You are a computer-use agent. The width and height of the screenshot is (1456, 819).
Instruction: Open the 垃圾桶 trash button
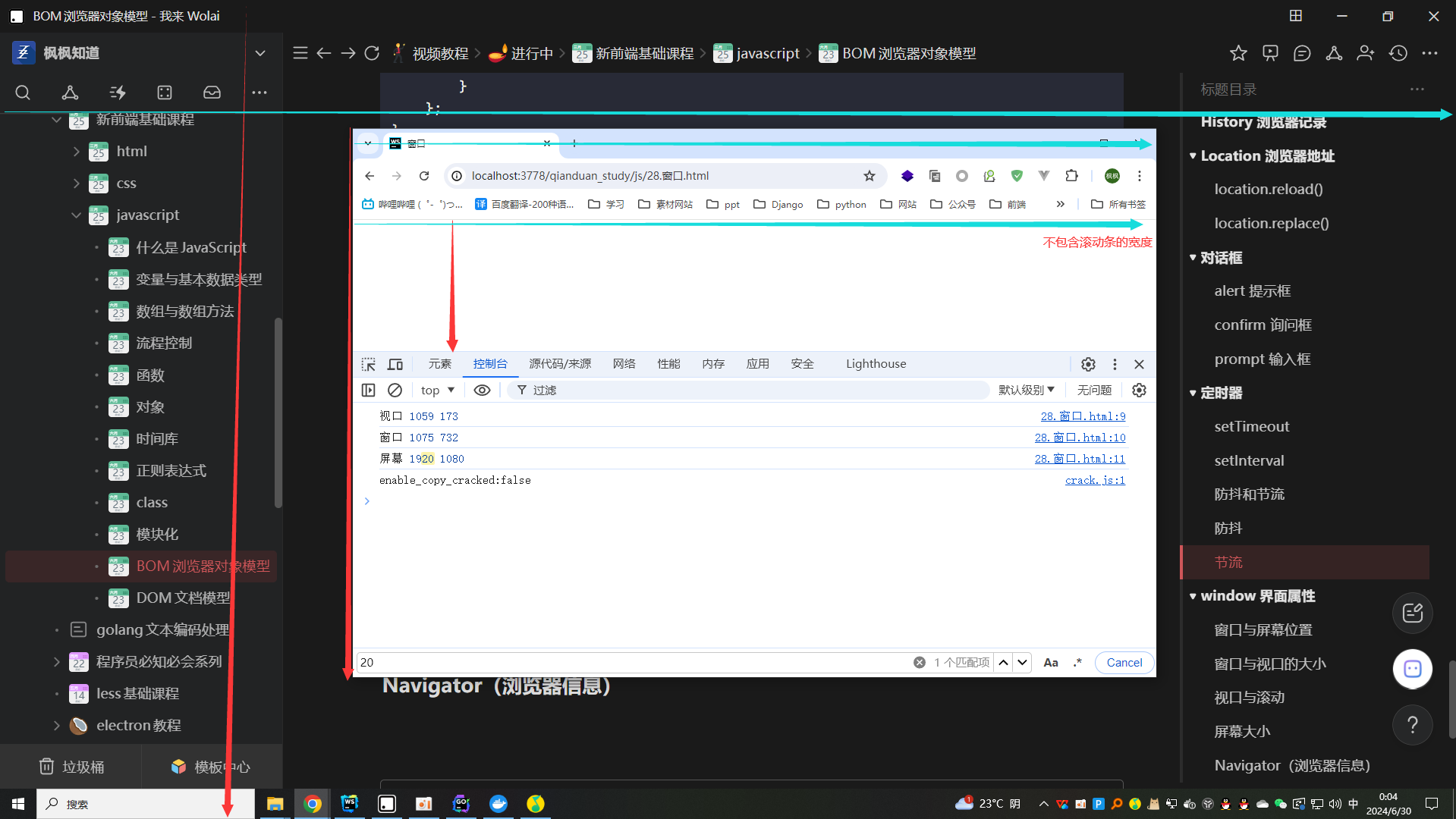(x=72, y=767)
